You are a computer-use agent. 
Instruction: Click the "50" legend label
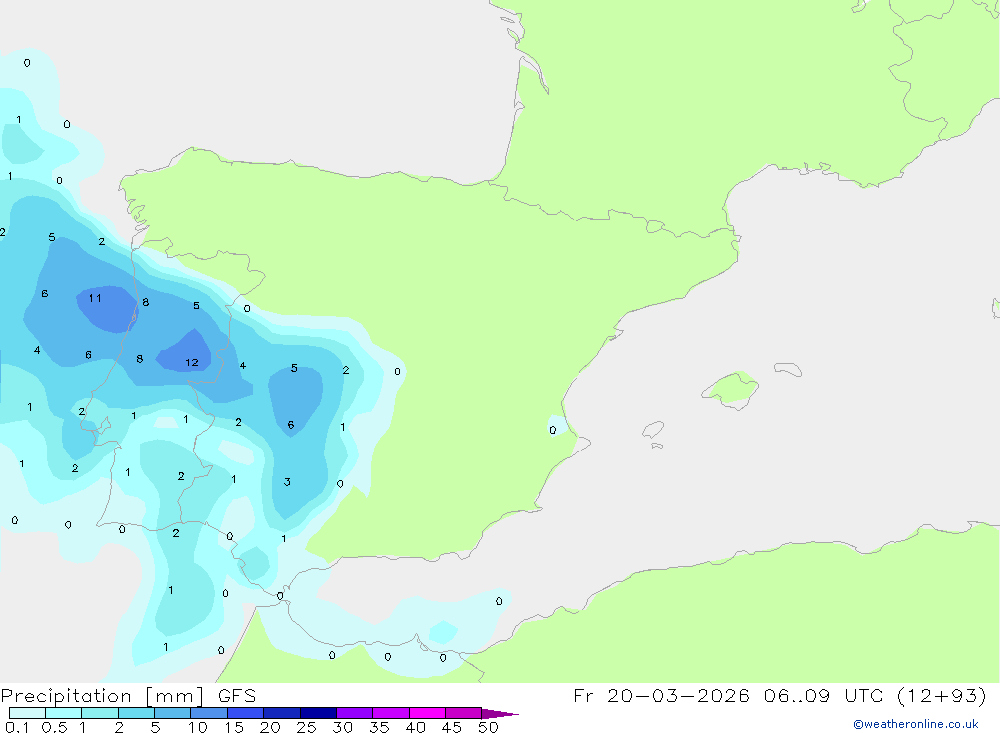pyautogui.click(x=488, y=727)
